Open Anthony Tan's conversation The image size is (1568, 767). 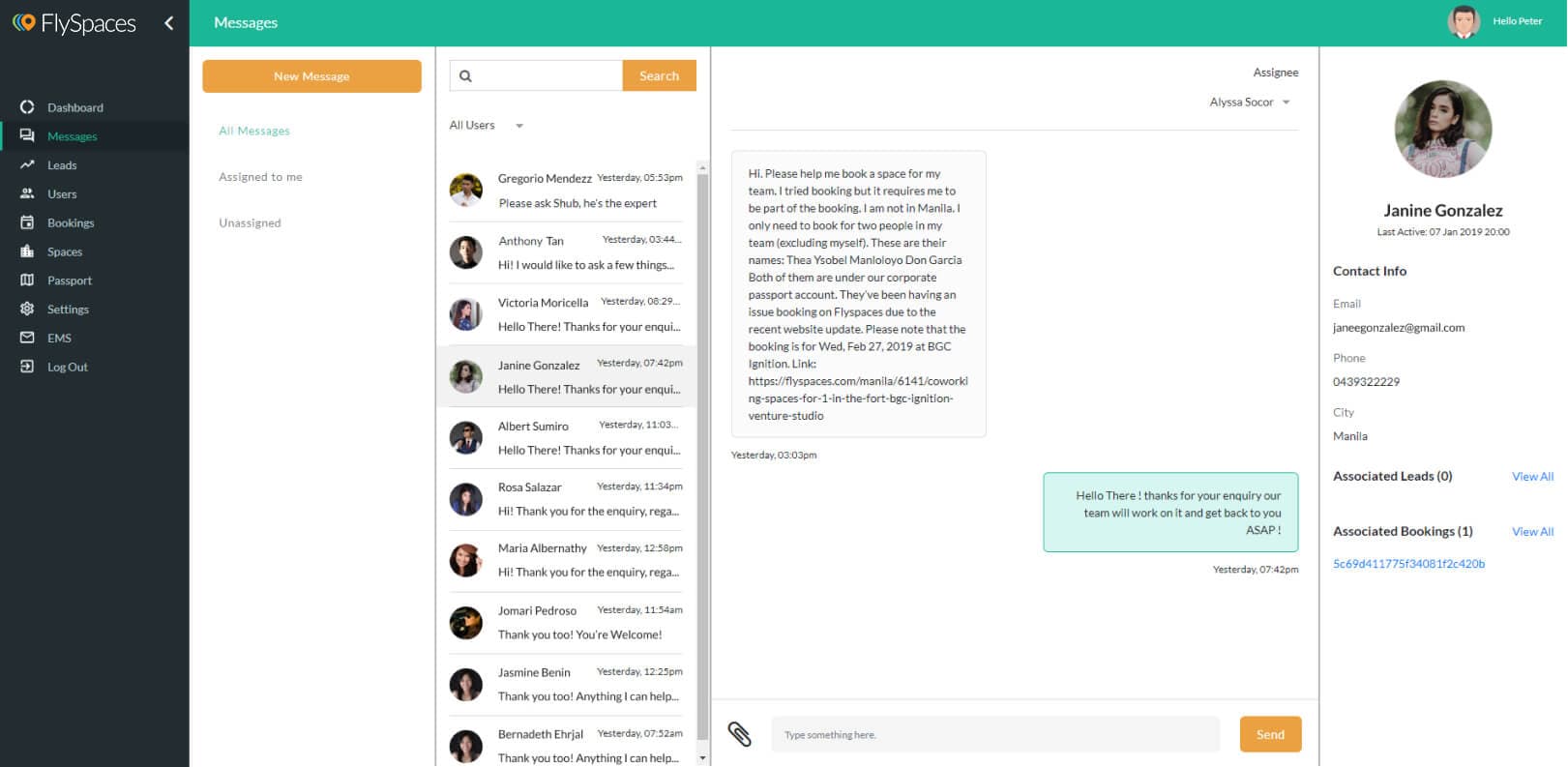[x=566, y=252]
